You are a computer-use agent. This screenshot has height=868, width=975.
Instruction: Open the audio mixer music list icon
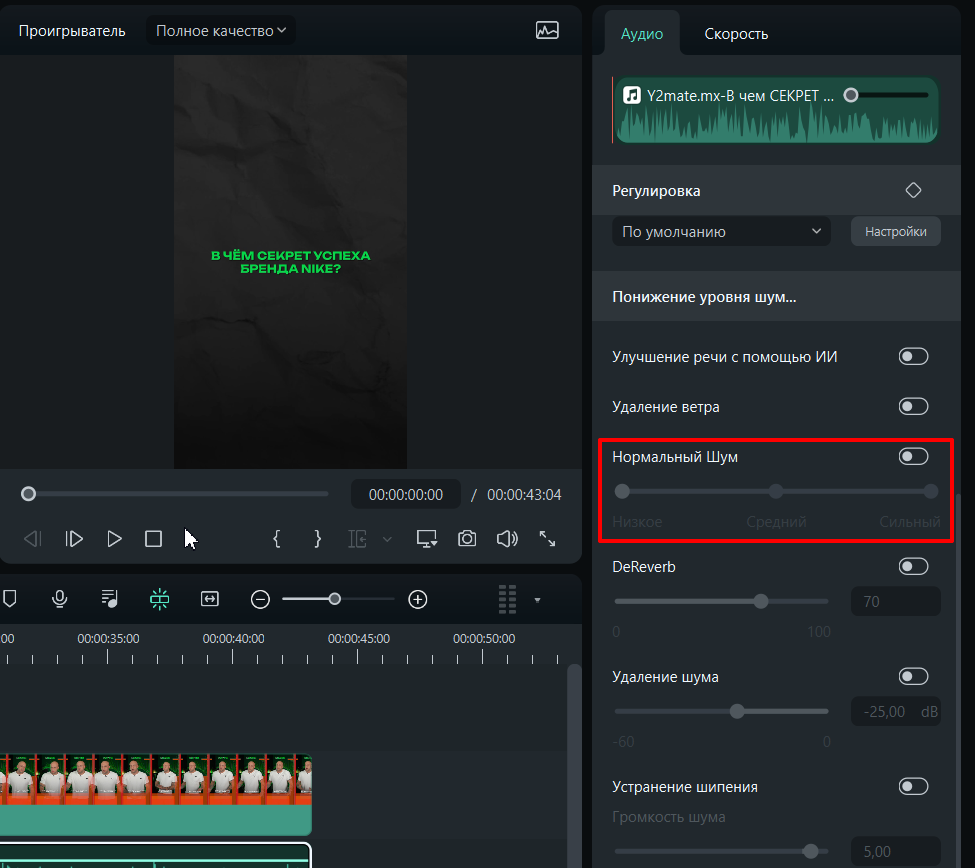coord(109,599)
